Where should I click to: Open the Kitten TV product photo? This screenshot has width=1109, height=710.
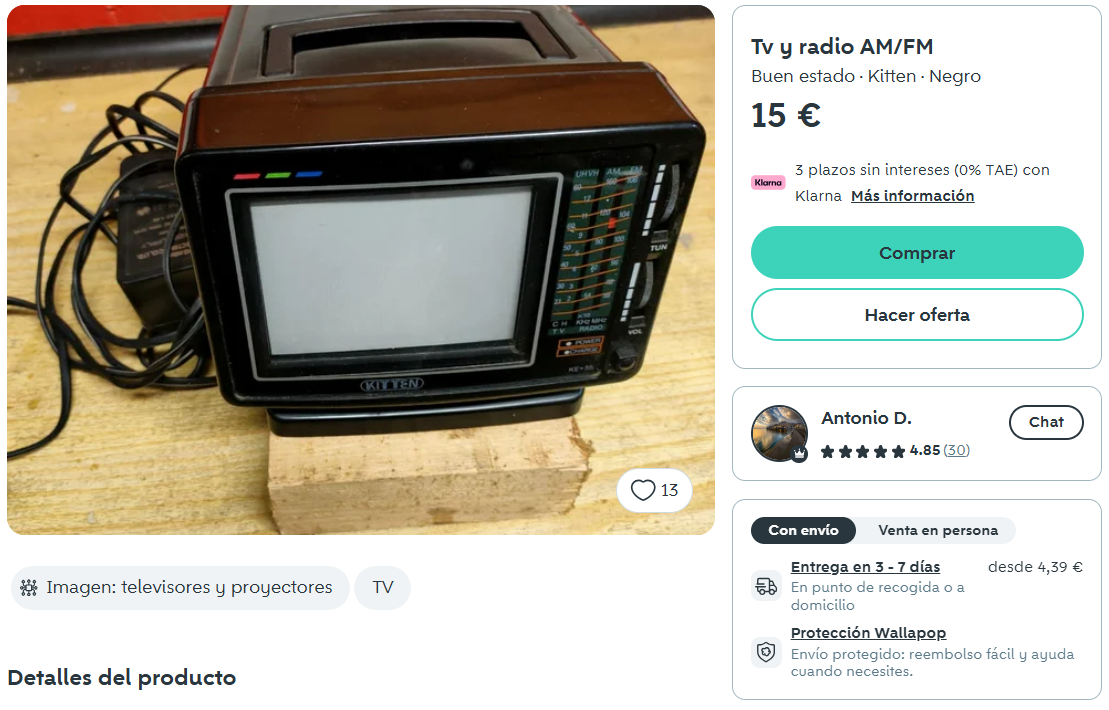[361, 270]
